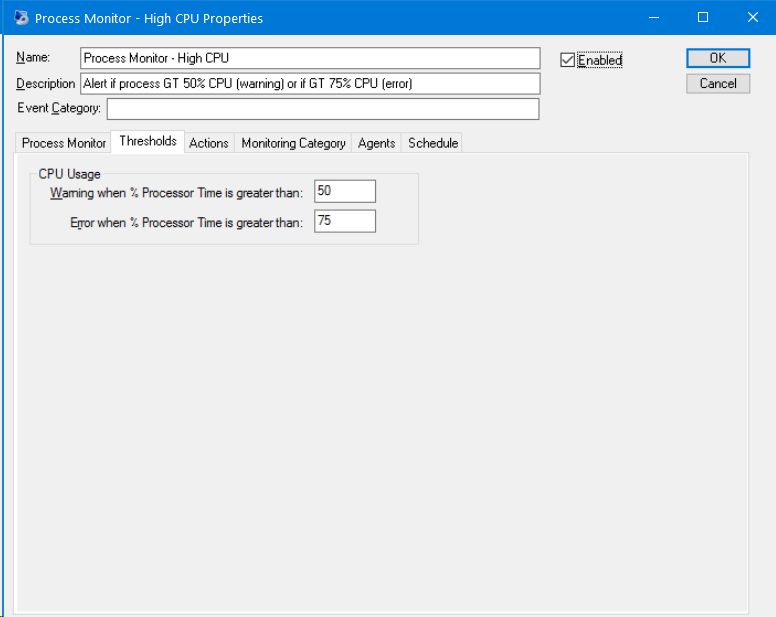Image resolution: width=776 pixels, height=617 pixels.
Task: Open the Monitoring Category tab
Action: tap(293, 143)
